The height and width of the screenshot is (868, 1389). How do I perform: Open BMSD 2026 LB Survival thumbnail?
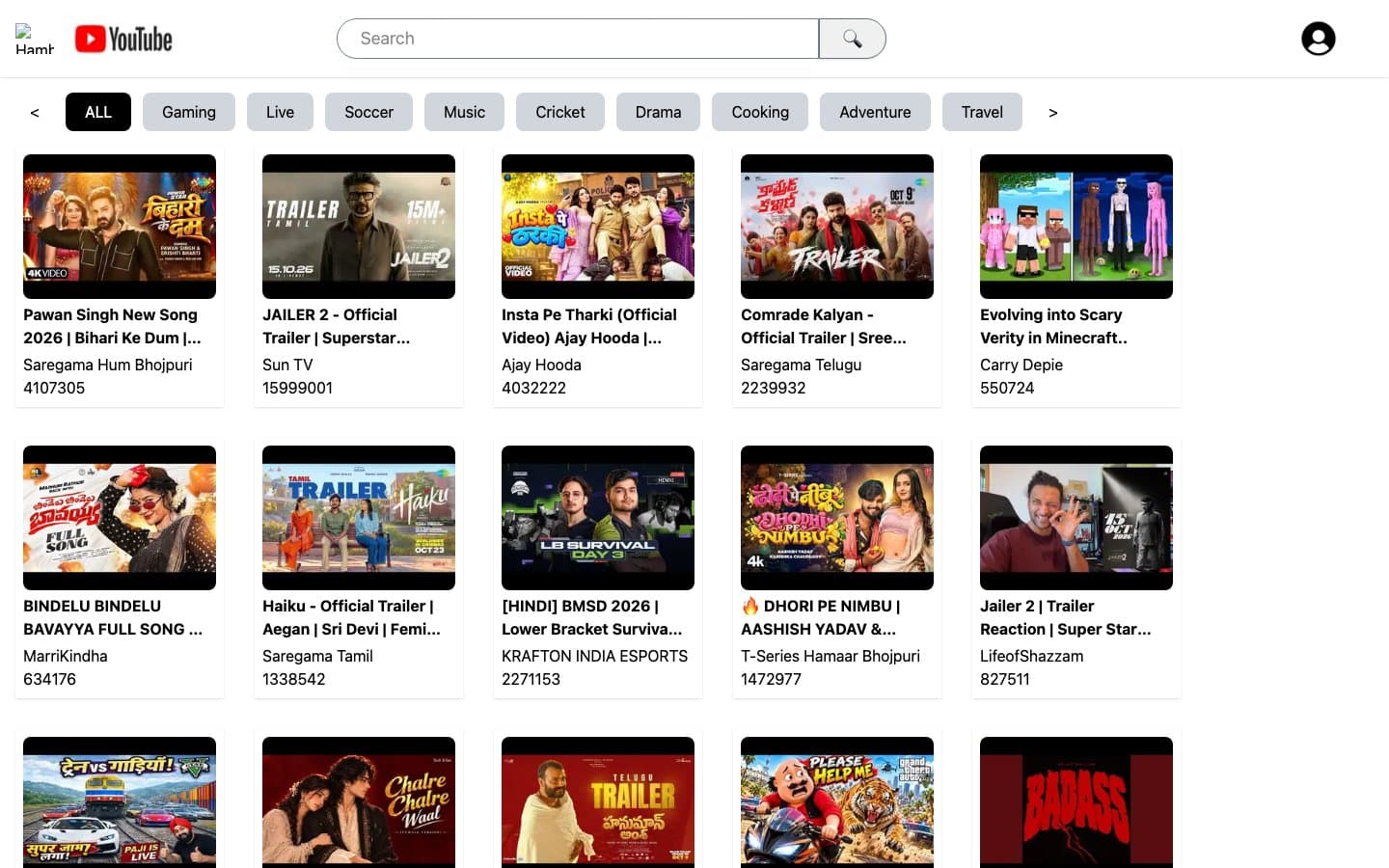[x=598, y=518]
